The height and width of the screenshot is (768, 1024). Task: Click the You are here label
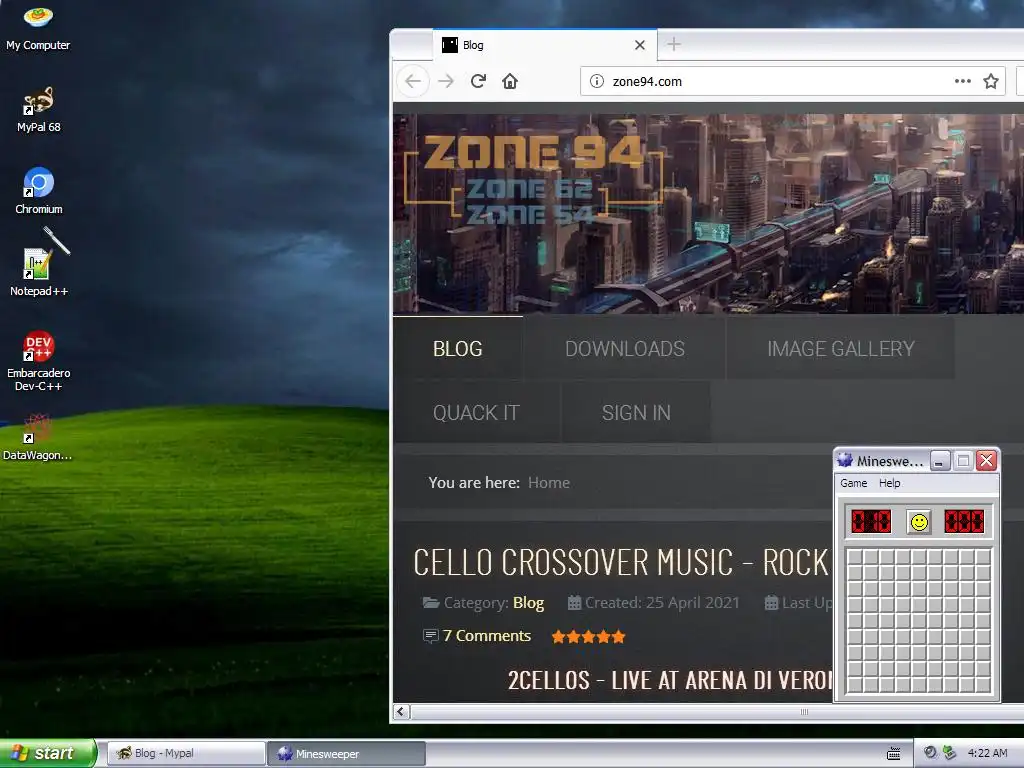pos(474,483)
